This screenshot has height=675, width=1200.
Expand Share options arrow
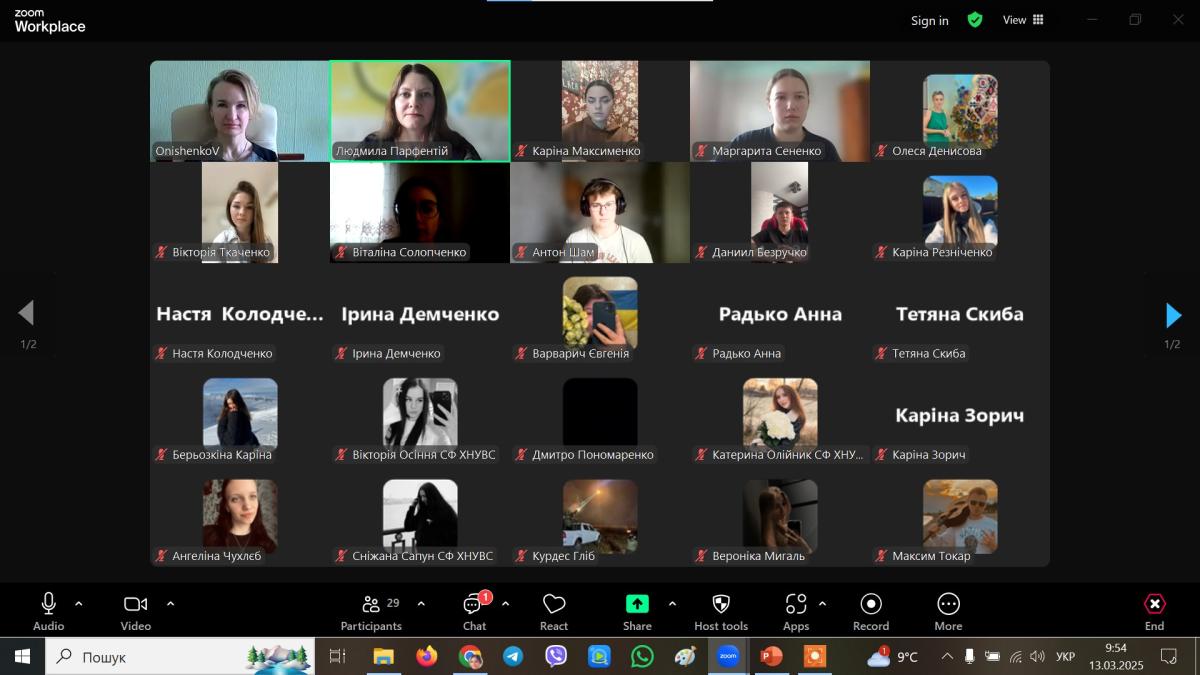pyautogui.click(x=672, y=604)
